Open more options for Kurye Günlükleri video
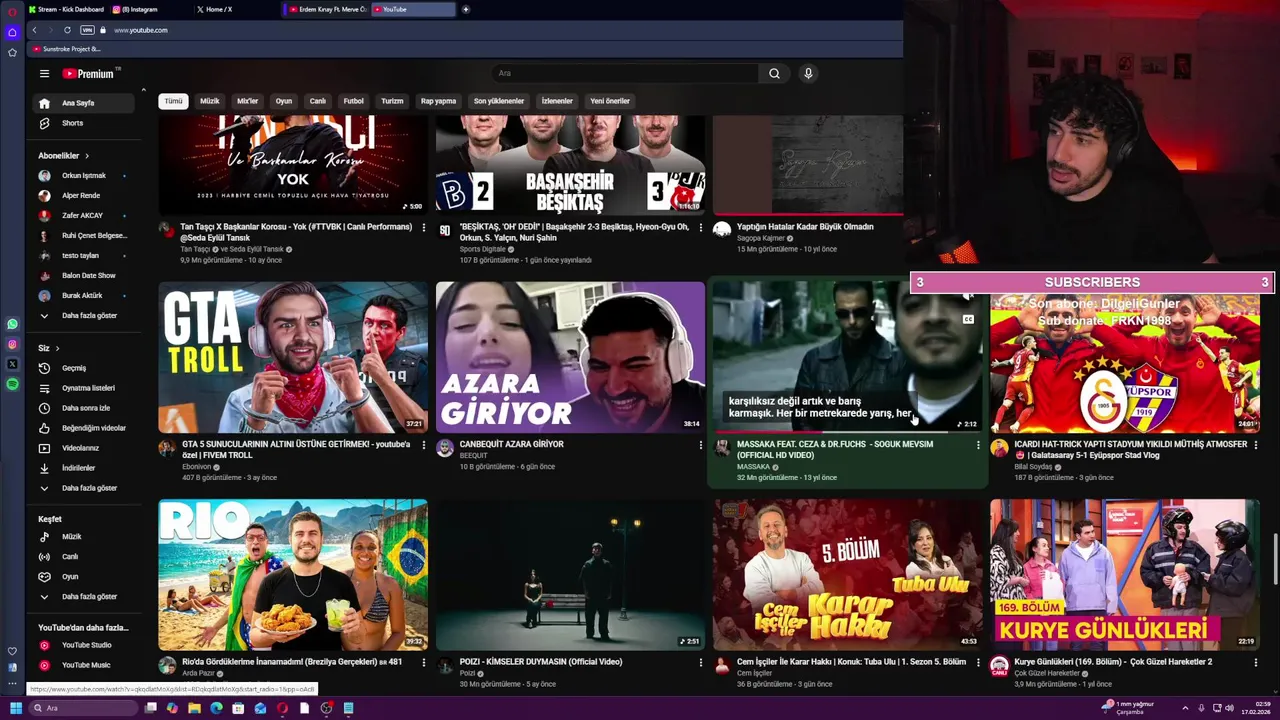Image resolution: width=1280 pixels, height=720 pixels. [x=1255, y=662]
